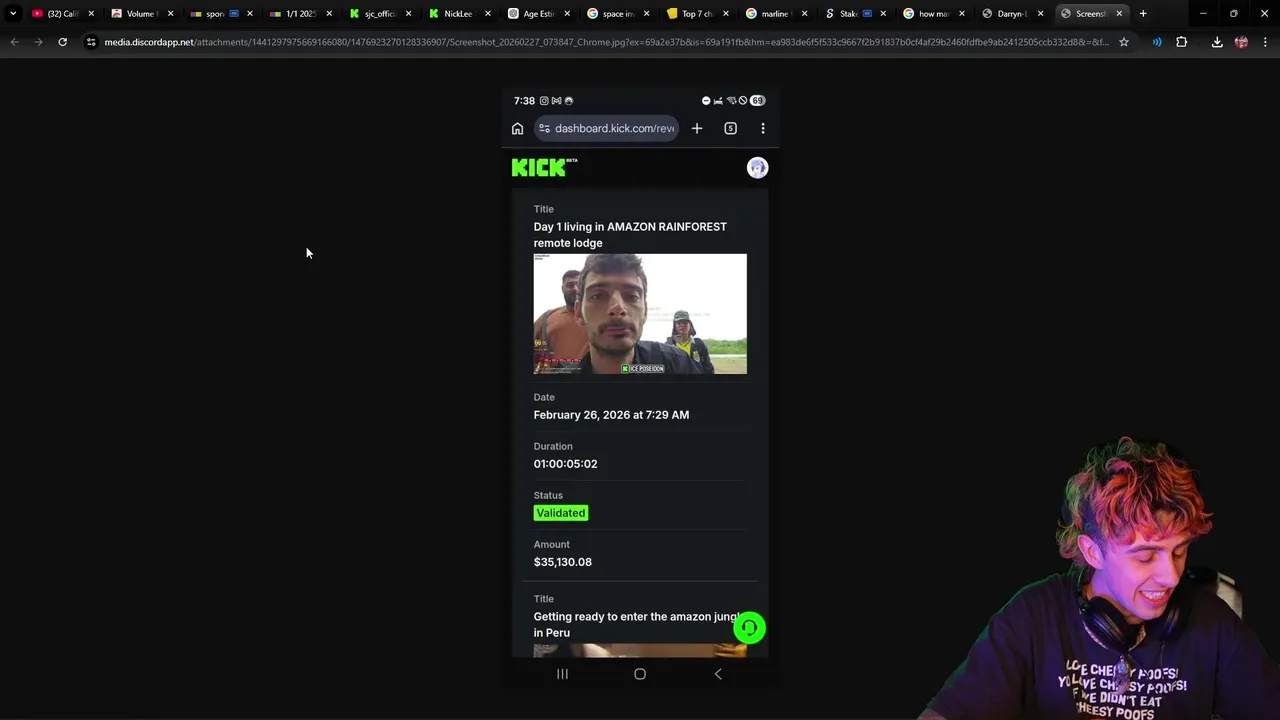This screenshot has height=720, width=1280.
Task: Open the phone browser tab switcher
Action: click(731, 128)
